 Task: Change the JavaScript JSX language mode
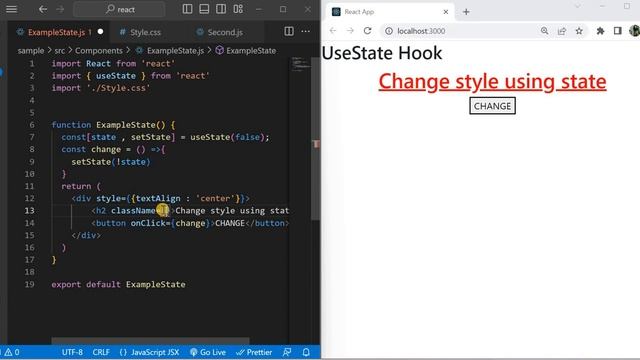click(149, 352)
